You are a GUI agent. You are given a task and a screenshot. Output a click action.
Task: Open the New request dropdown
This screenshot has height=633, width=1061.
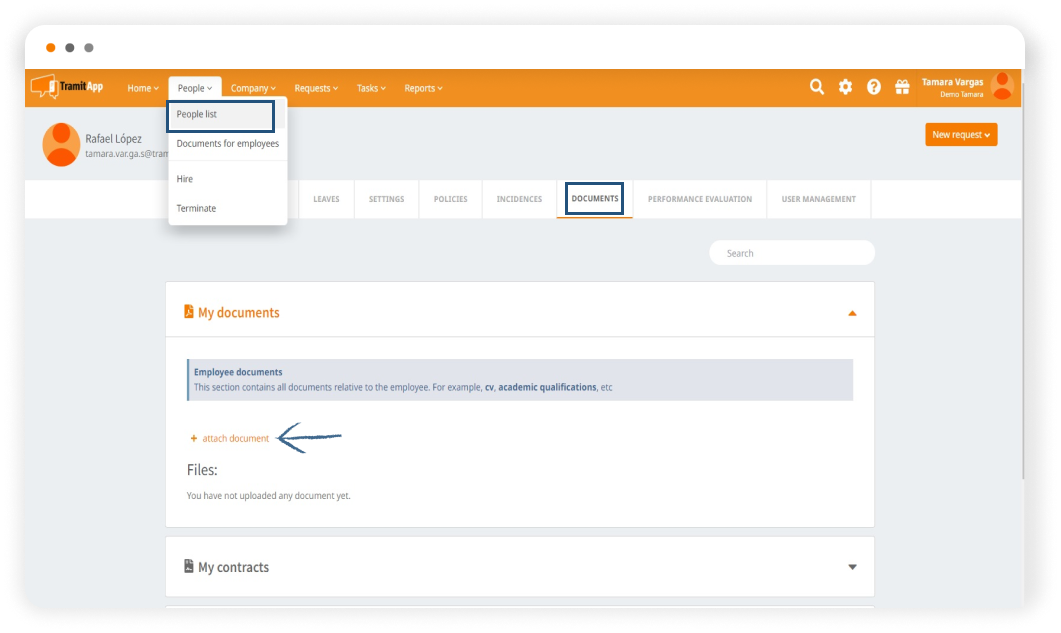pyautogui.click(x=960, y=135)
